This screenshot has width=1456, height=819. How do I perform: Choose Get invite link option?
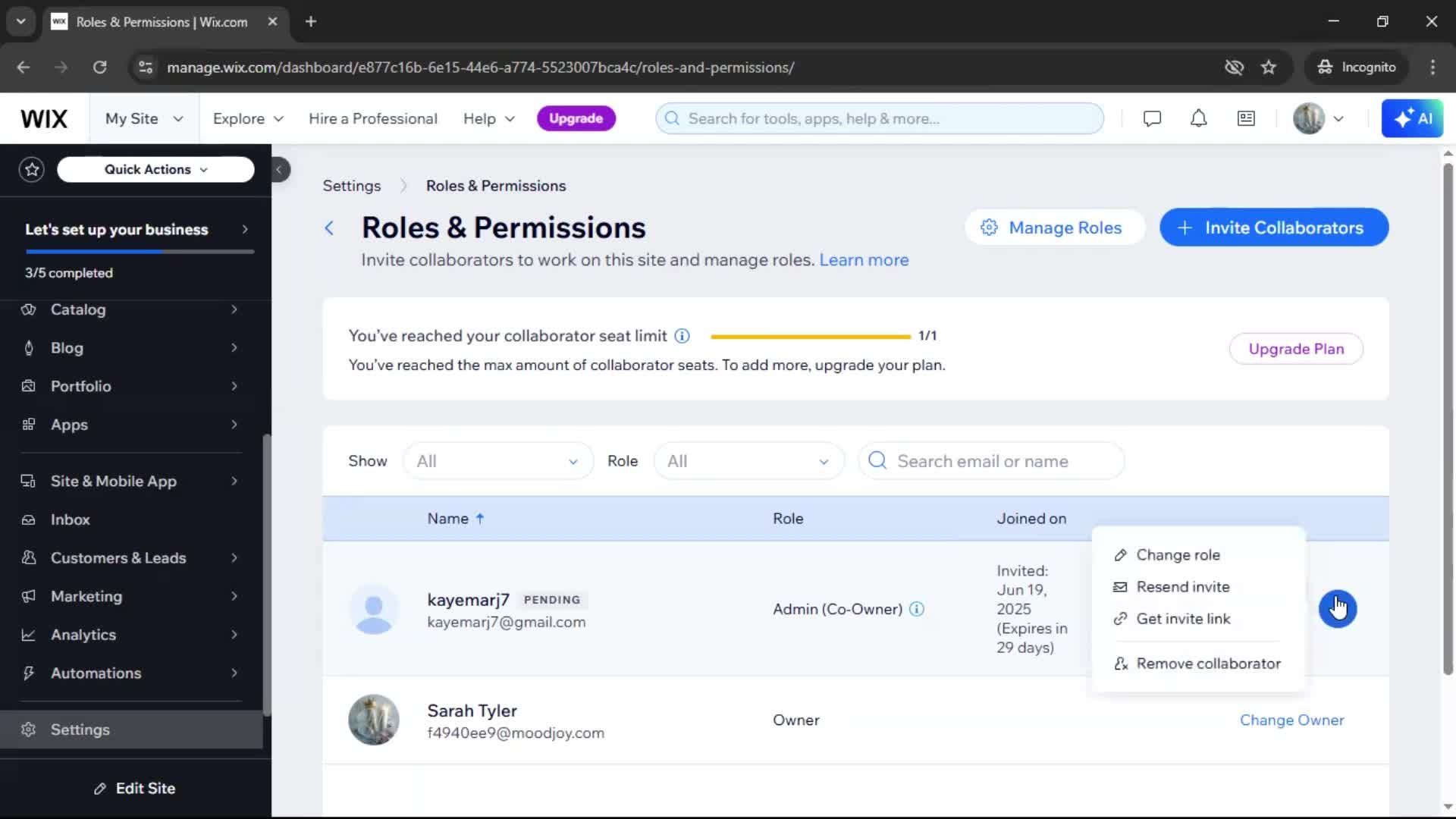pos(1198,619)
